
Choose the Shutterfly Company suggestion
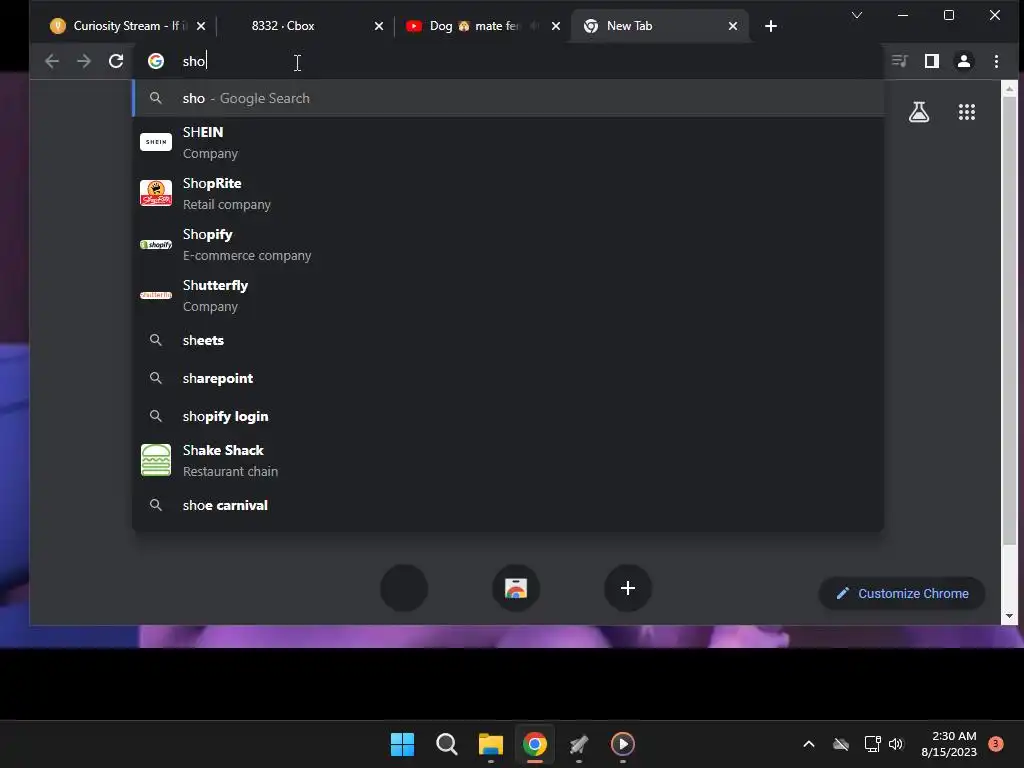(x=509, y=295)
